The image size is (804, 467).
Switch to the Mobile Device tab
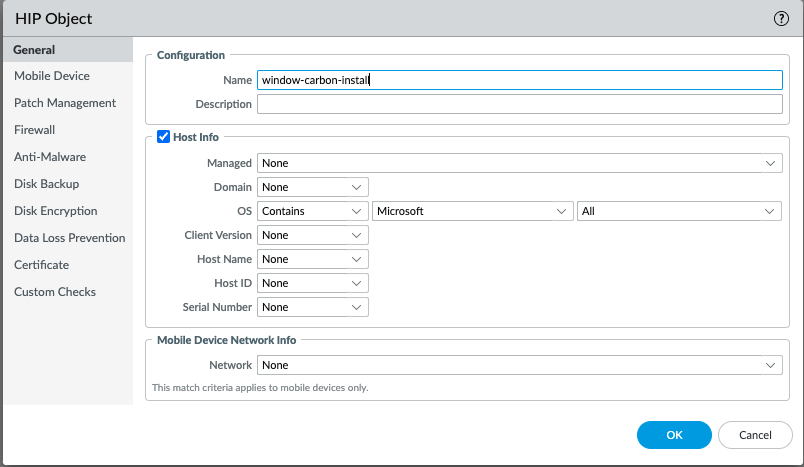(52, 76)
